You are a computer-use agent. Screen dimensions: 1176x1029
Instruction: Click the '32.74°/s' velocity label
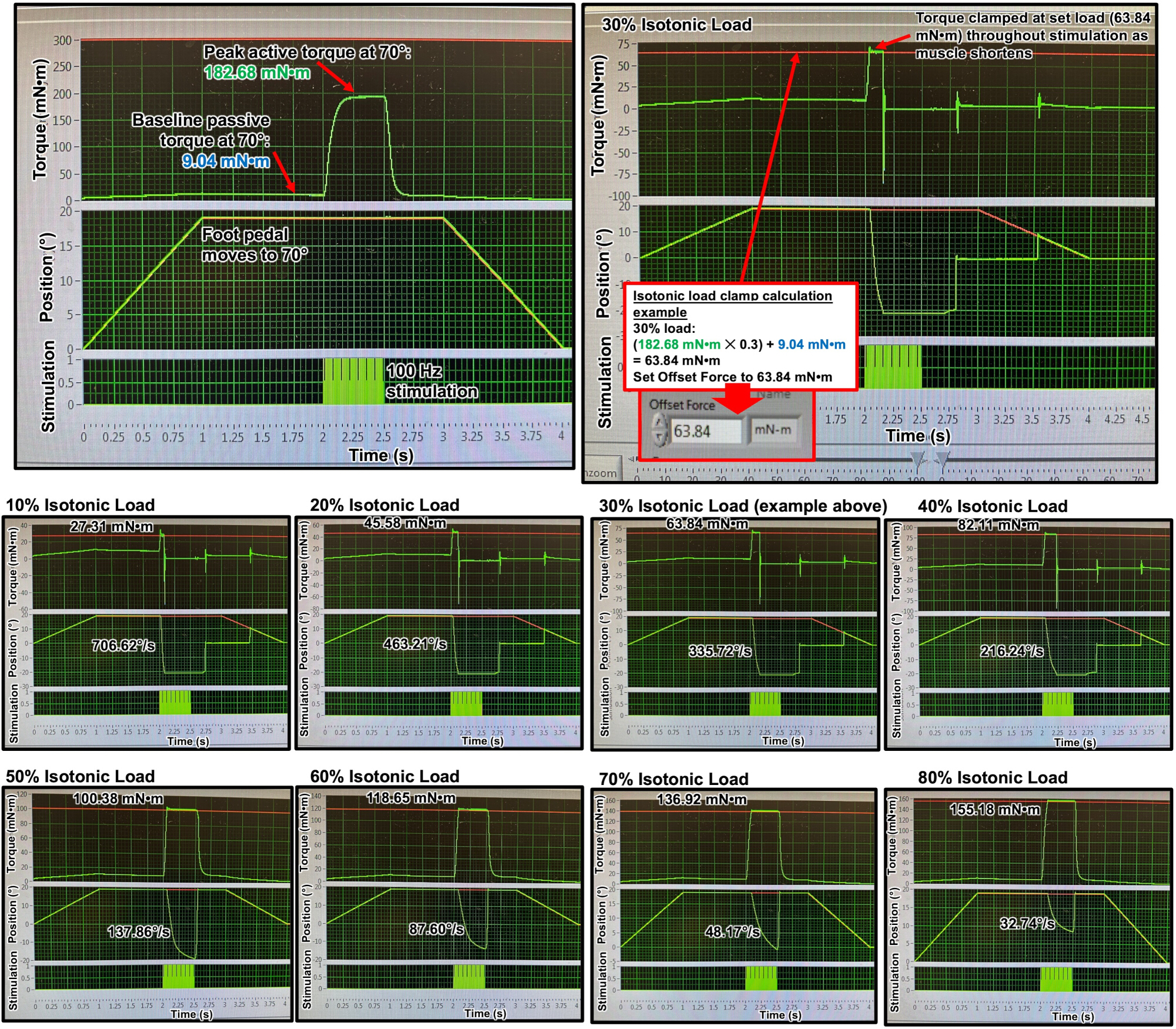pyautogui.click(x=1028, y=923)
